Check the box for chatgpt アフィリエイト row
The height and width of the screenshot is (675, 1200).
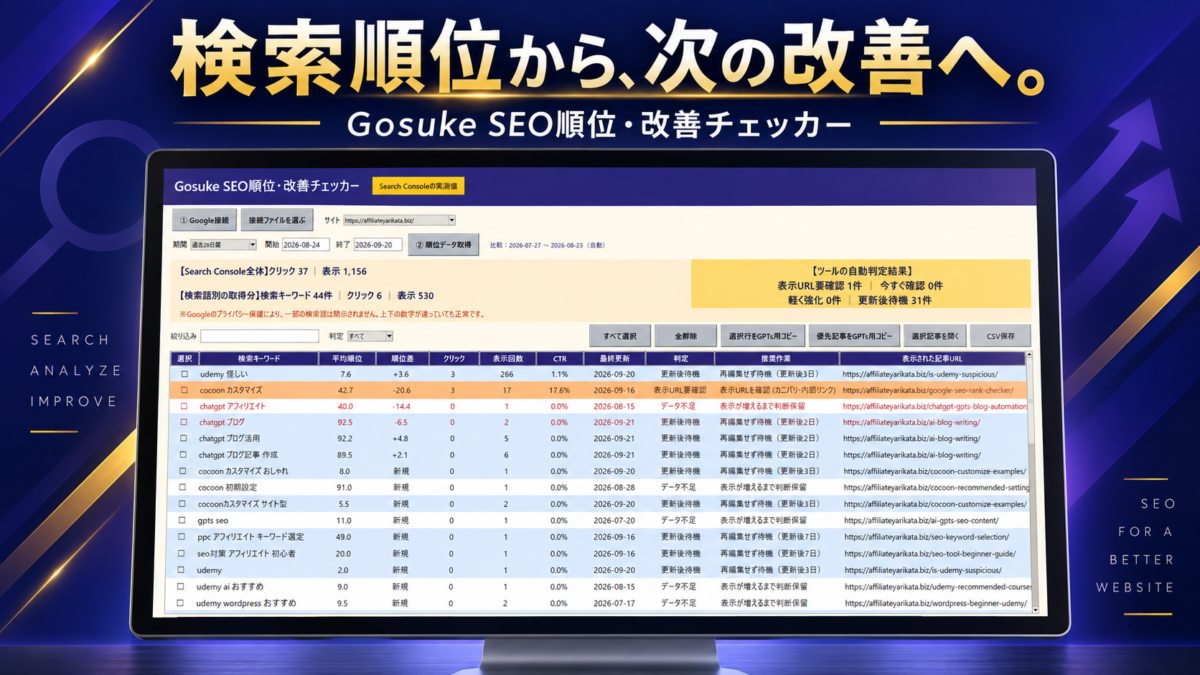(x=183, y=406)
